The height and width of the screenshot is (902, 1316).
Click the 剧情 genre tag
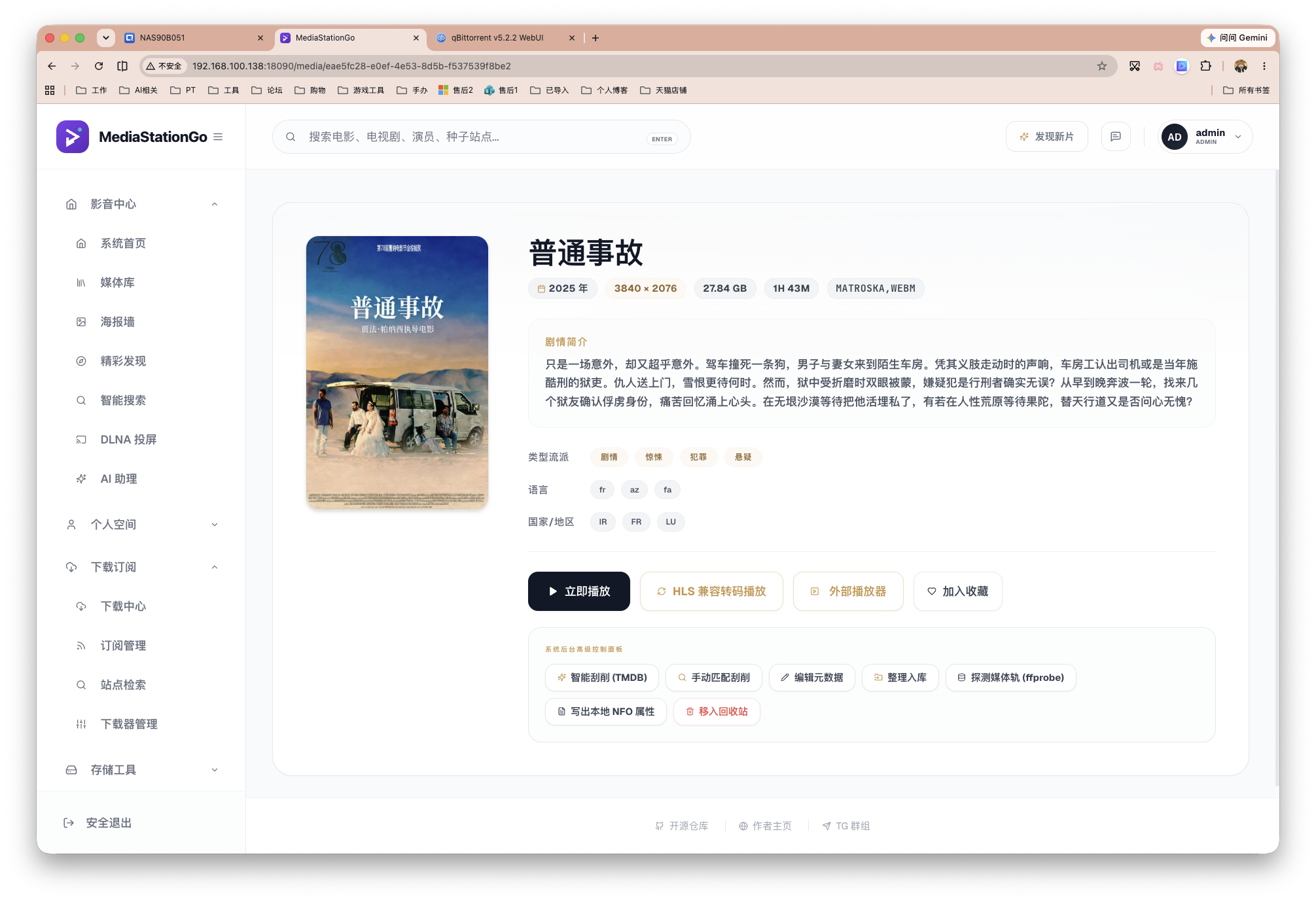click(x=609, y=457)
